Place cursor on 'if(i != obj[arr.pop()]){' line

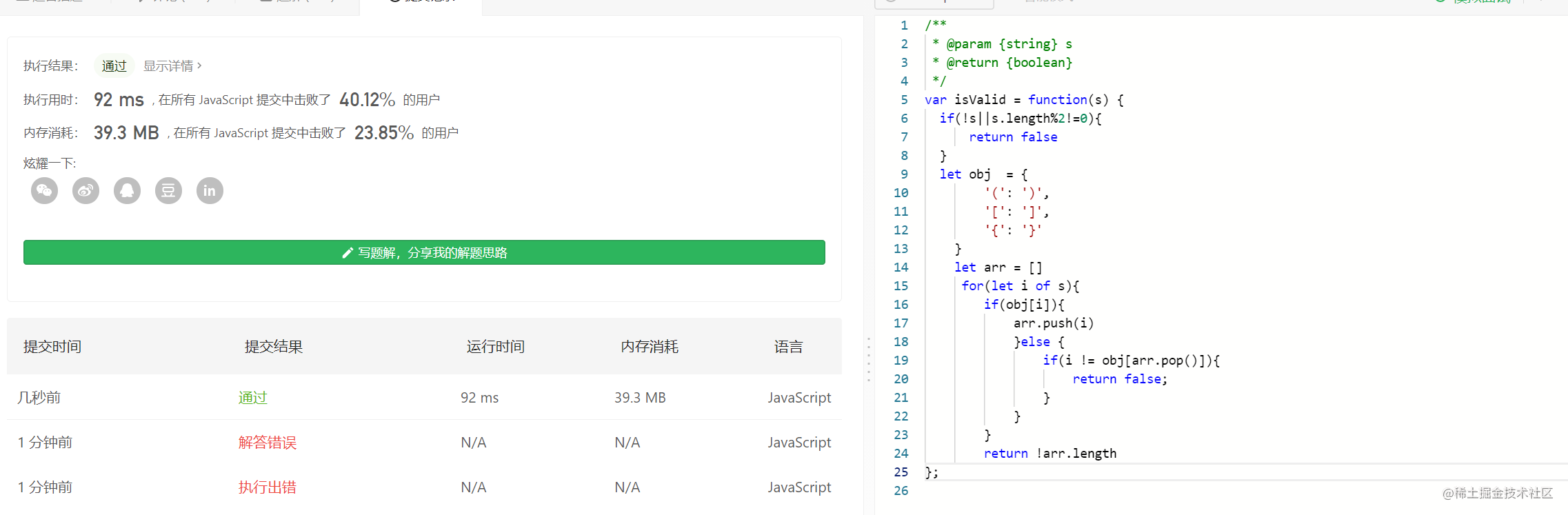point(1132,361)
